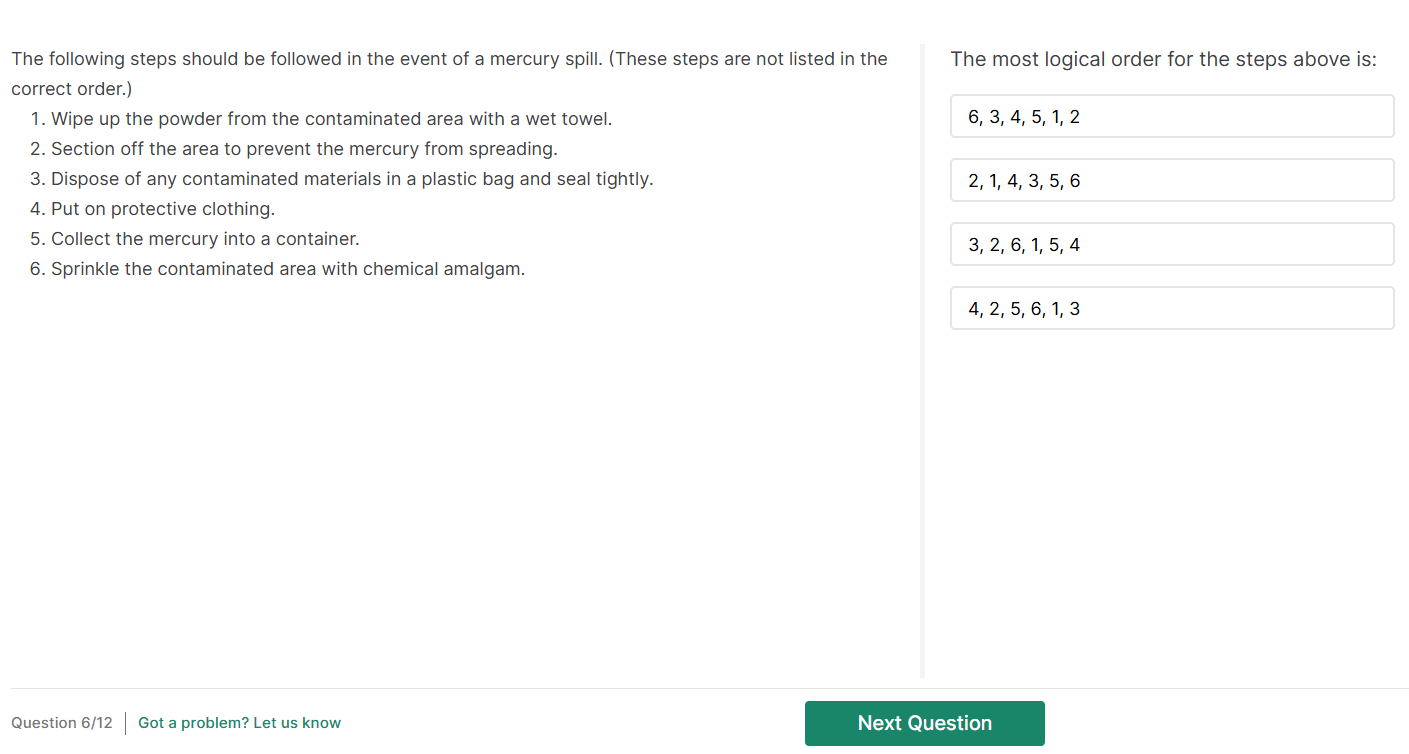
Task: Click step 6 about sprinkling chemical amalgam
Action: point(287,269)
